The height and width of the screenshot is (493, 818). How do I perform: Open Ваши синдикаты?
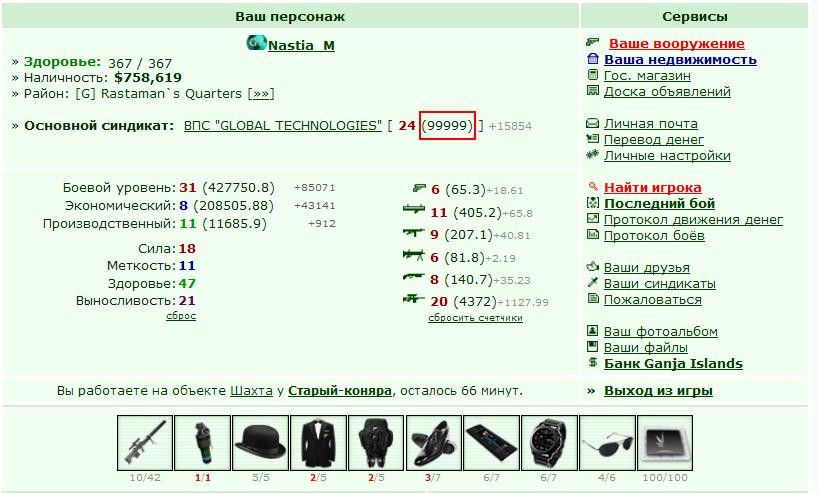click(660, 284)
